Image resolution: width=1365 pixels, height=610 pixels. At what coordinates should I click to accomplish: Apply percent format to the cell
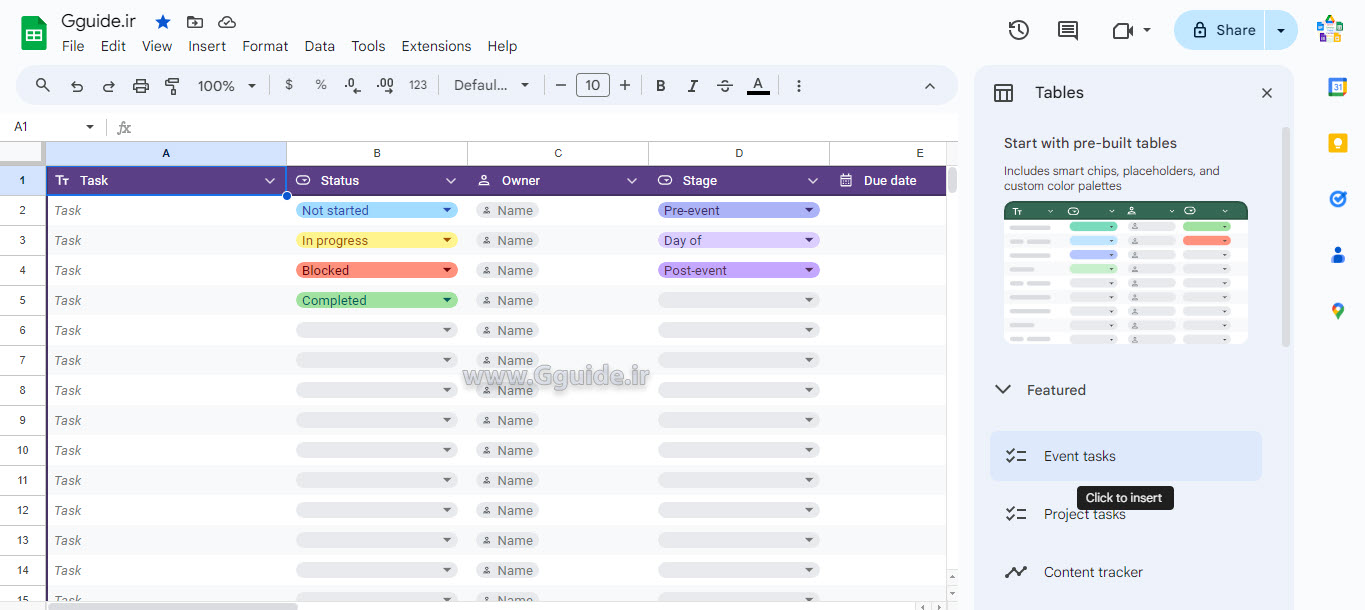[320, 85]
